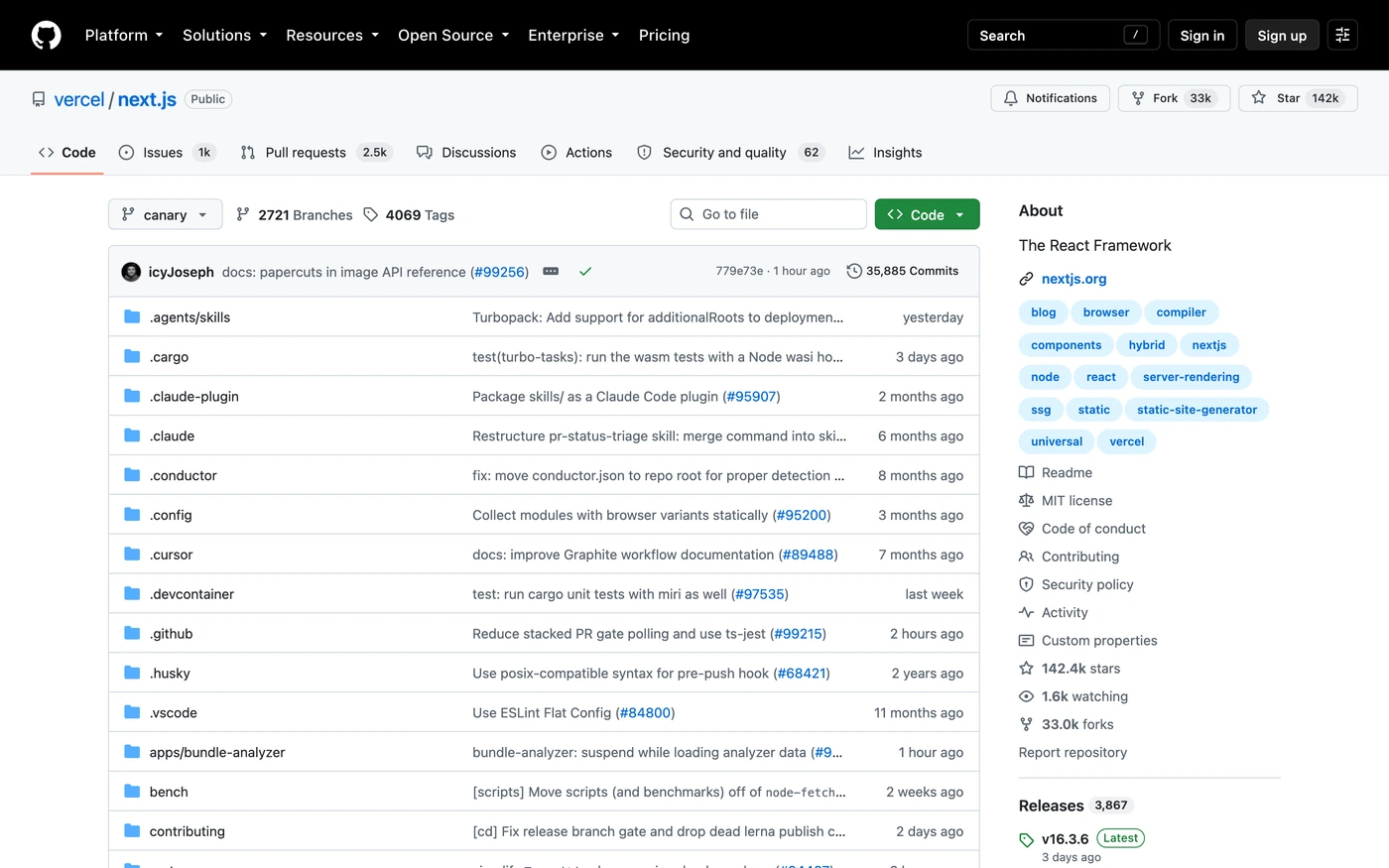Open the Pricing link
1389x868 pixels.
pos(664,35)
